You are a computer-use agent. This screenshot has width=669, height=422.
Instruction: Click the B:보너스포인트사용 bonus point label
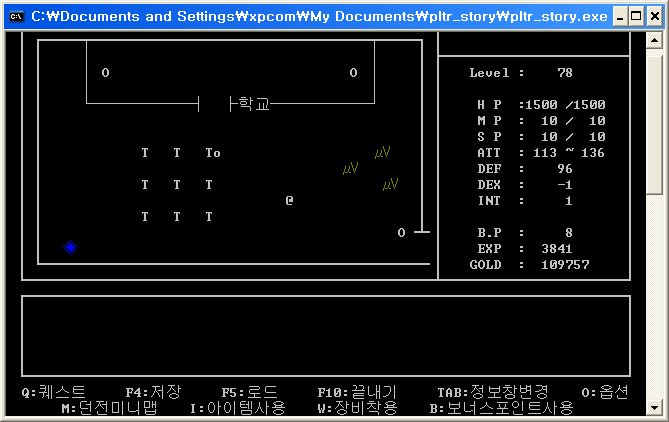coord(501,408)
